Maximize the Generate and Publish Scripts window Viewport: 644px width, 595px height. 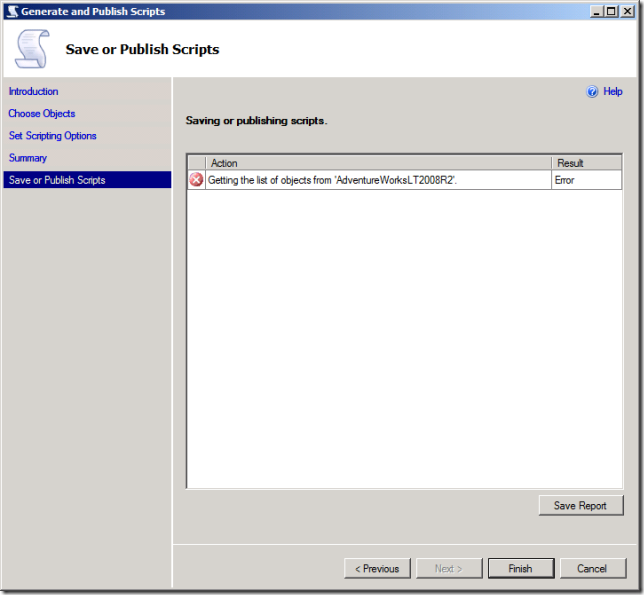611,11
